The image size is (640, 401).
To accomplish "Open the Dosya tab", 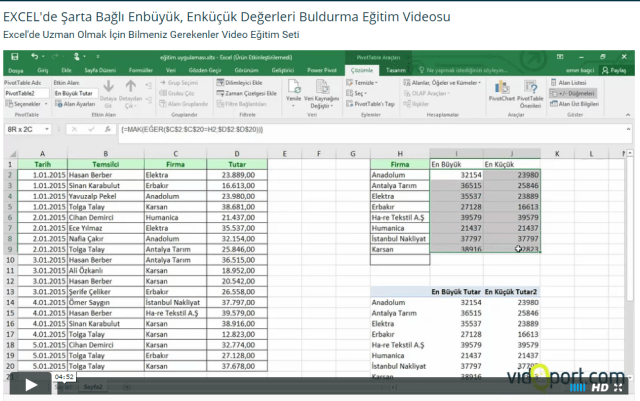I will (x=16, y=70).
